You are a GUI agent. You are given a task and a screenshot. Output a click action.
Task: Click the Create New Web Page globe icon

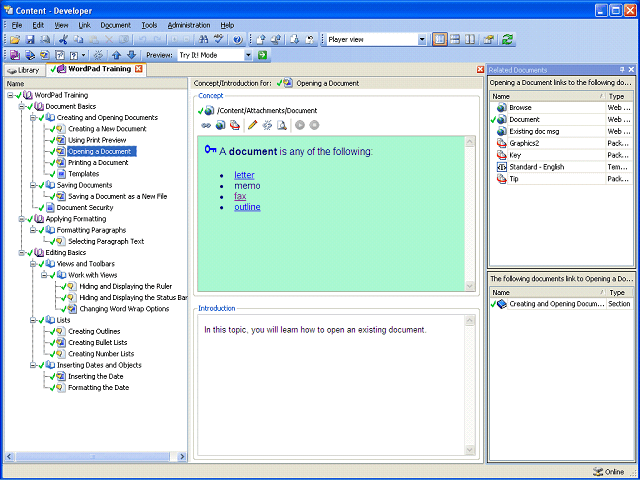[220, 125]
